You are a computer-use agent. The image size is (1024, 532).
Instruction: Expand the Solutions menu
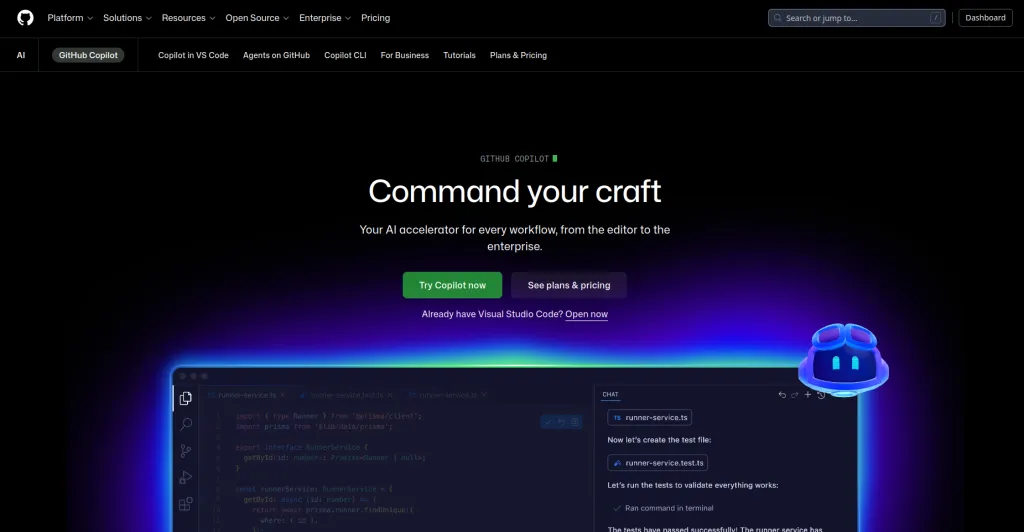pos(127,18)
